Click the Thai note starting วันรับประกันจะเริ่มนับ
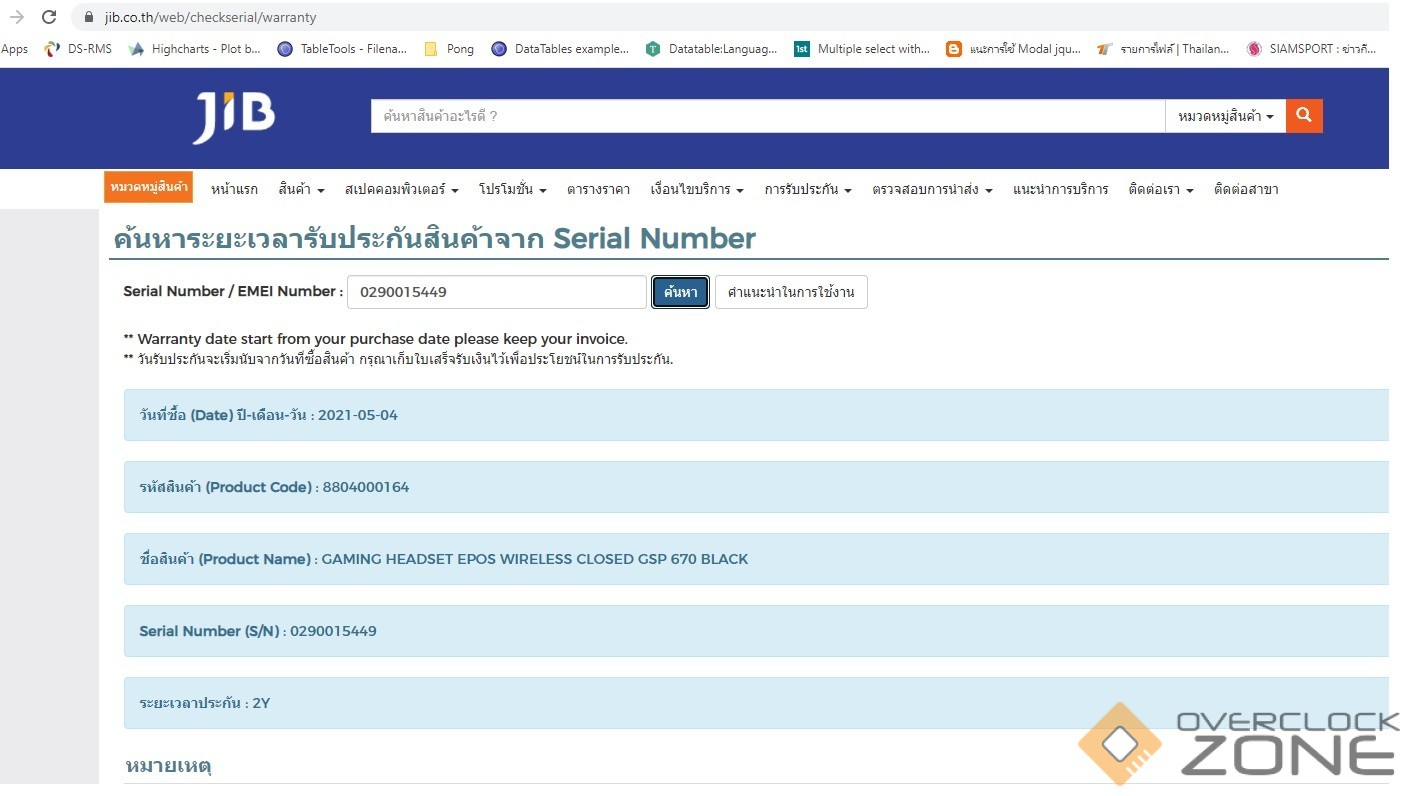Viewport: 1410px width, 796px height. point(398,359)
